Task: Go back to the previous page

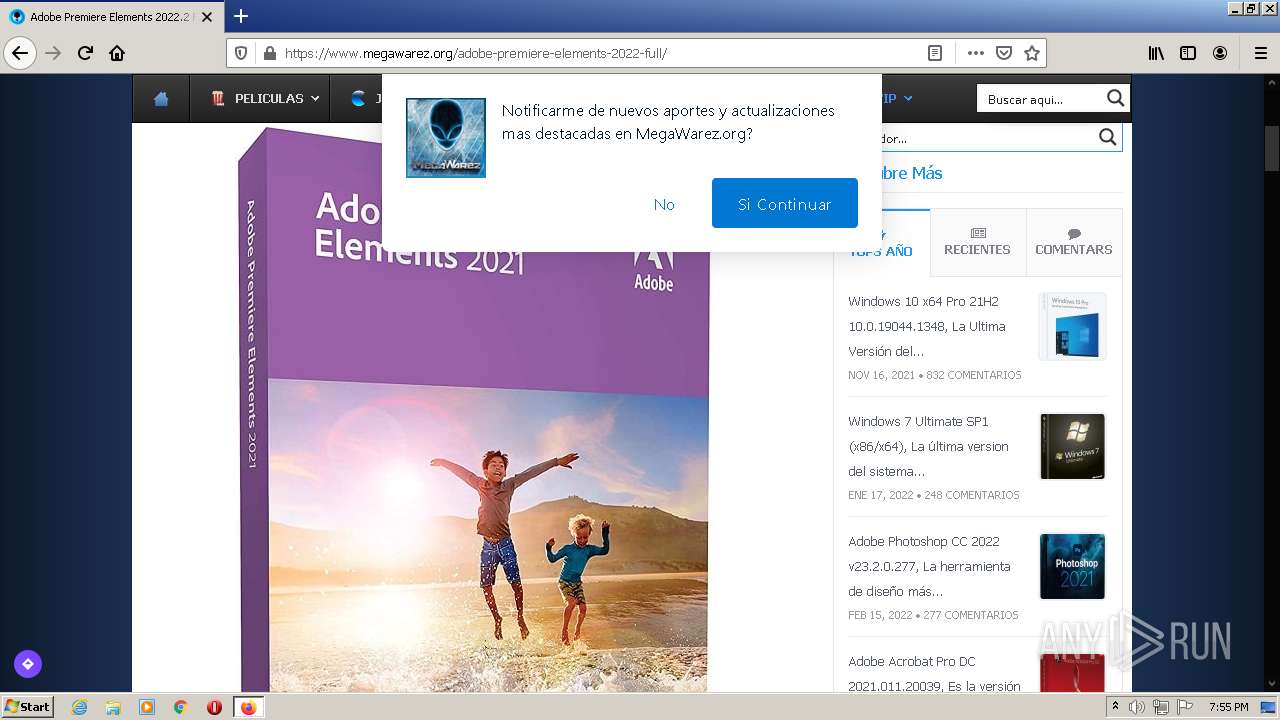Action: click(20, 53)
